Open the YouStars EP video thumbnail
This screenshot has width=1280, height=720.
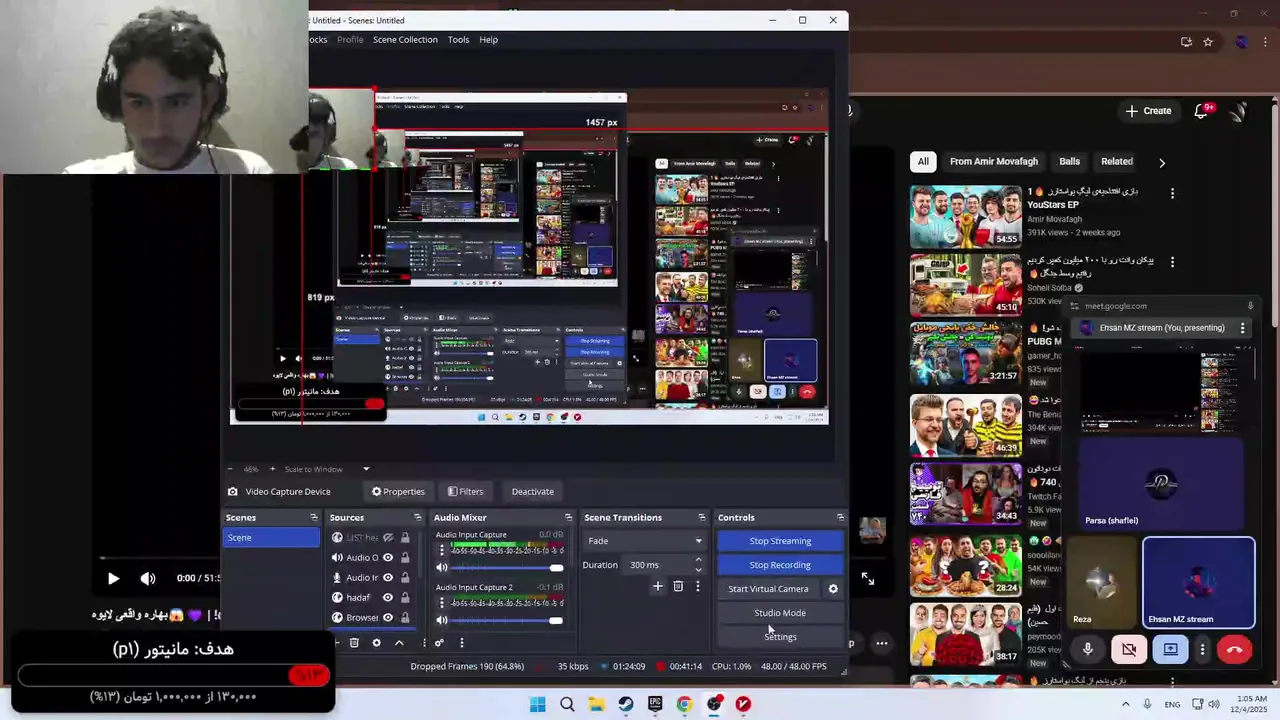point(966,216)
